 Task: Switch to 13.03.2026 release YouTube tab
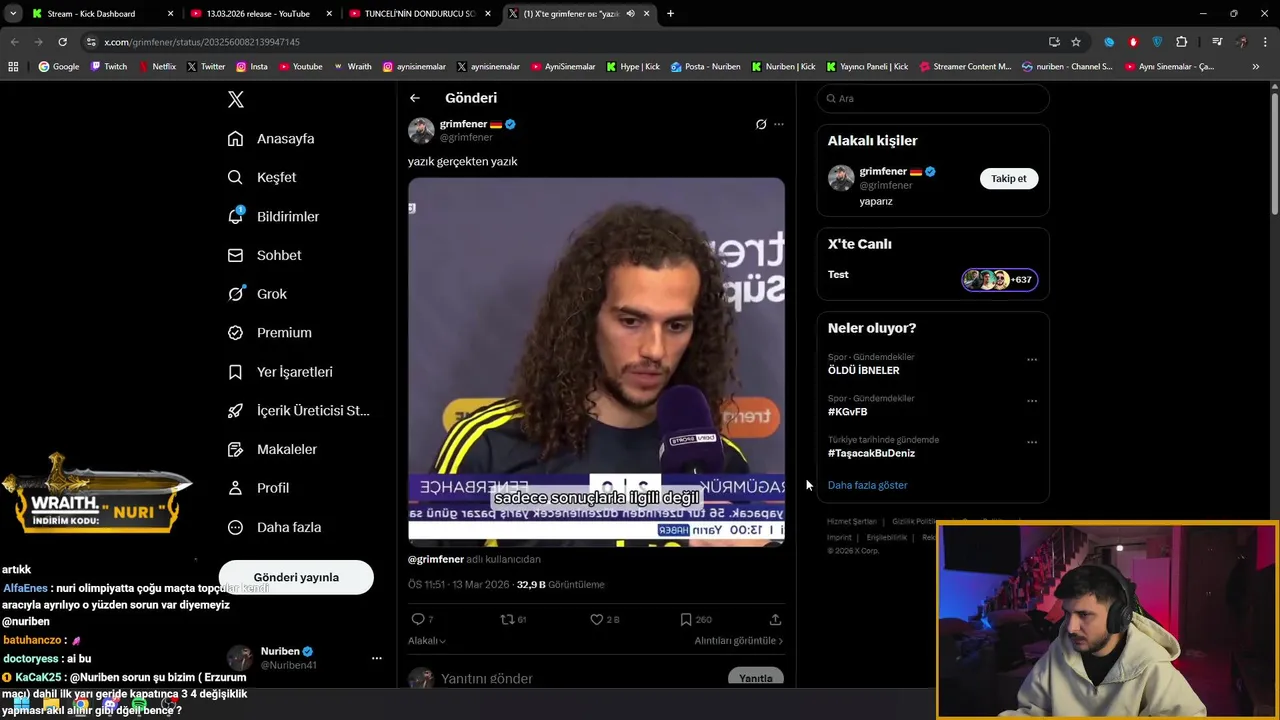[260, 14]
